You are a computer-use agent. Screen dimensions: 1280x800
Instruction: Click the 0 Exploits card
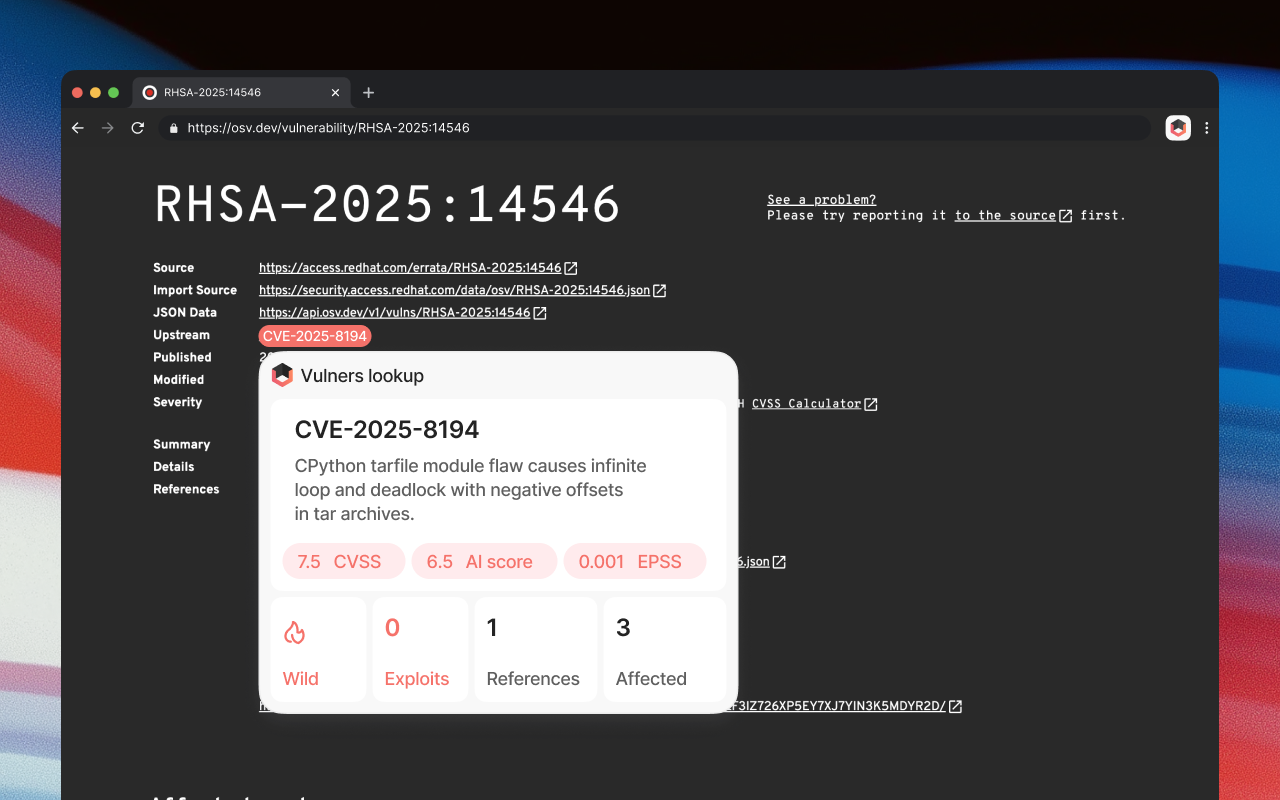[x=420, y=649]
